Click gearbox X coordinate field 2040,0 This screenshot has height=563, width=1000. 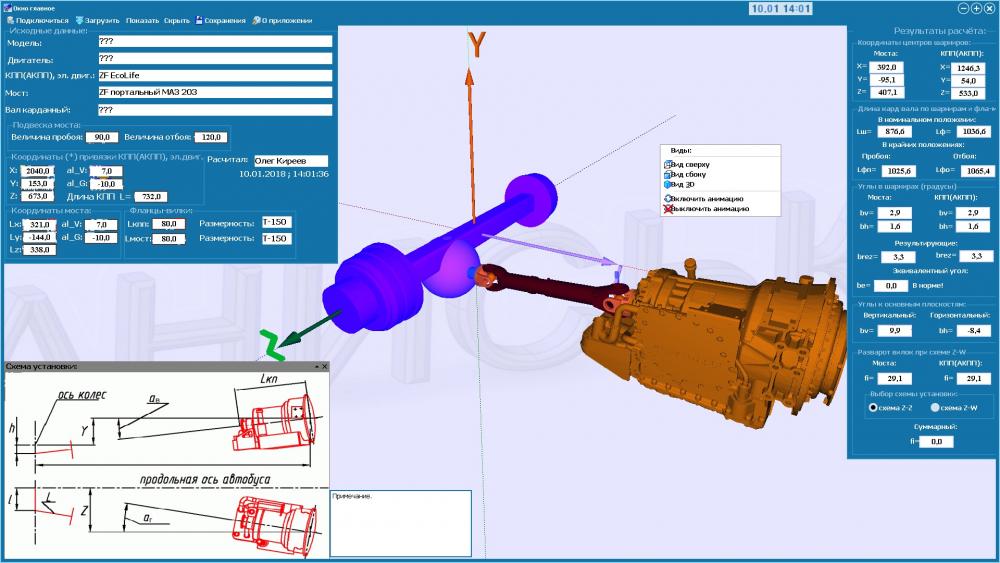pyautogui.click(x=38, y=171)
